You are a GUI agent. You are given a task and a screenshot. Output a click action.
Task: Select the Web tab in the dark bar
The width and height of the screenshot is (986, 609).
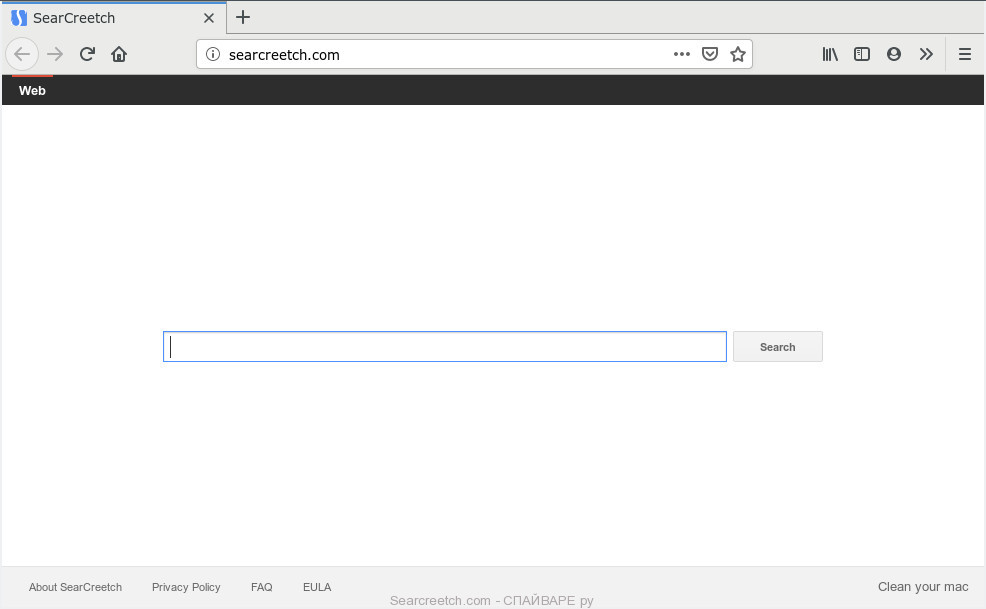[x=32, y=91]
